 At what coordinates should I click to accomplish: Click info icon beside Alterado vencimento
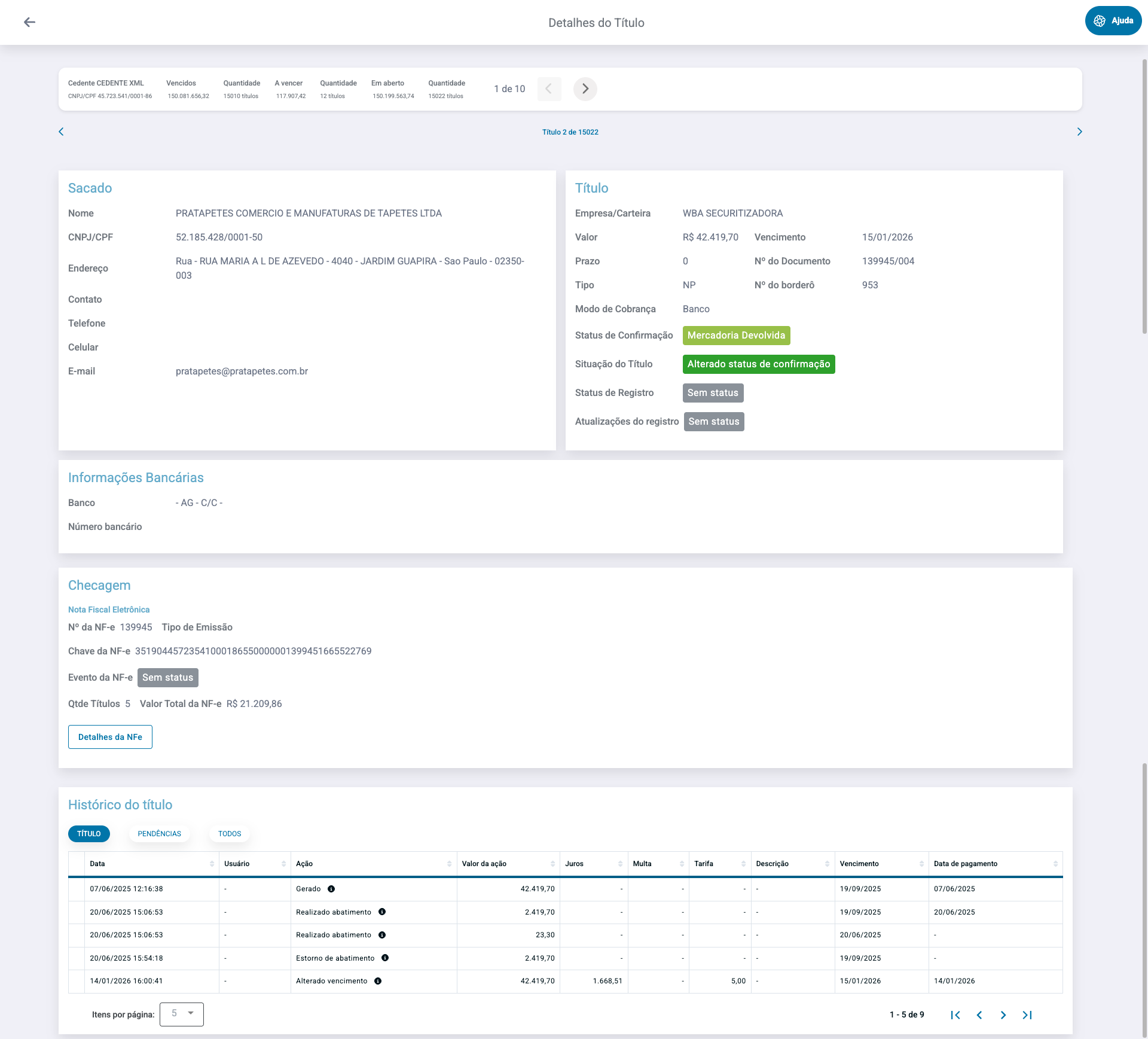pyautogui.click(x=378, y=981)
